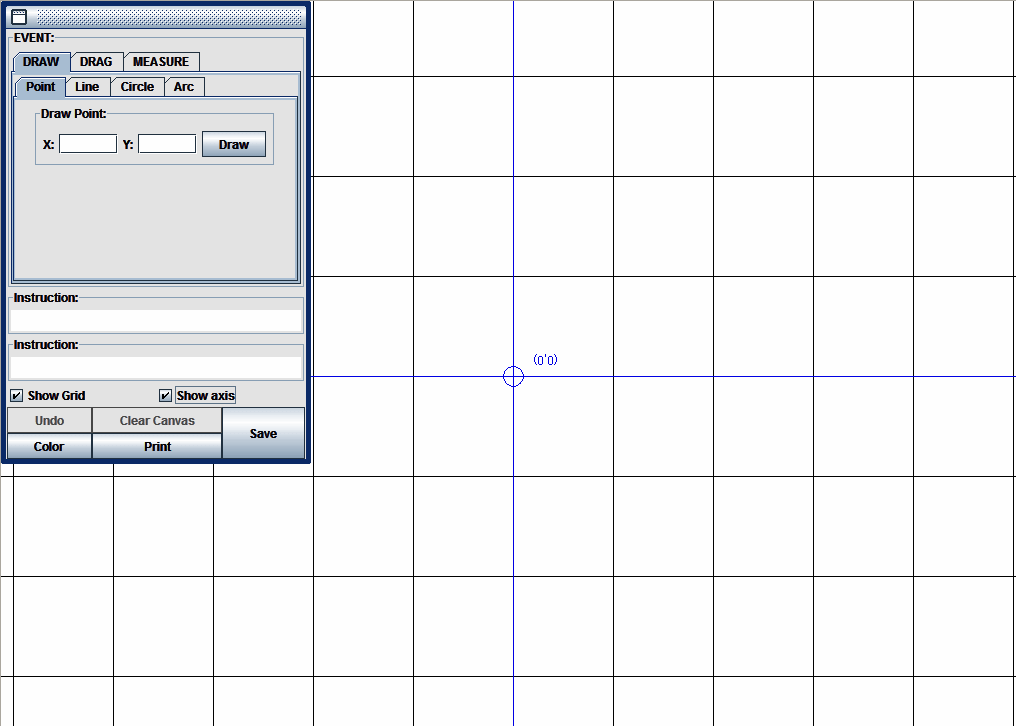Open the DRAG tab

[x=96, y=62]
